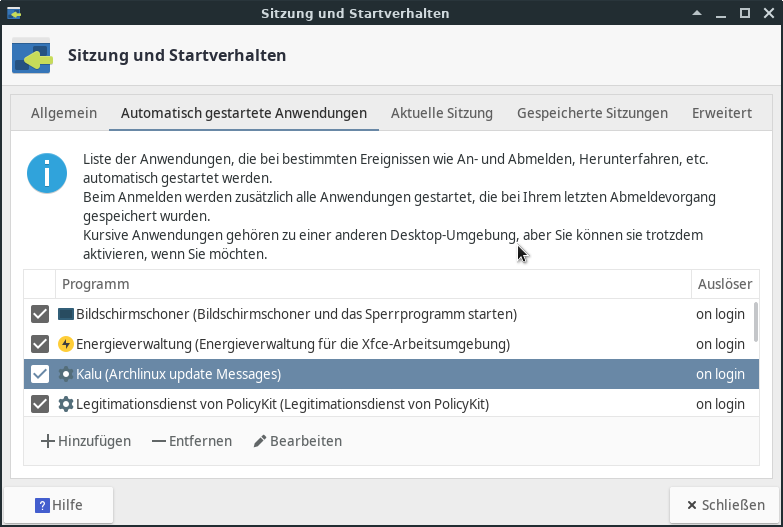Viewport: 783px width, 527px height.
Task: Edit selected entry with Bearbeiten
Action: pos(297,441)
